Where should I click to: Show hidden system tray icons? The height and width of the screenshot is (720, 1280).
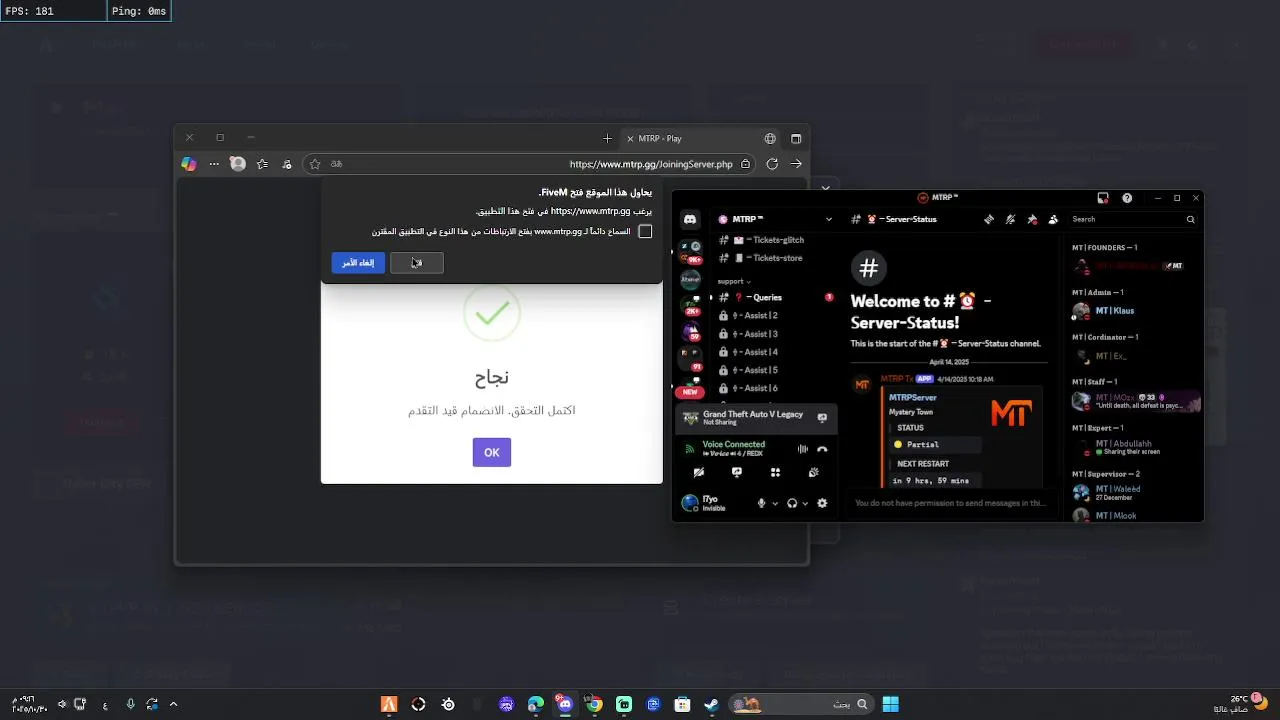click(173, 705)
